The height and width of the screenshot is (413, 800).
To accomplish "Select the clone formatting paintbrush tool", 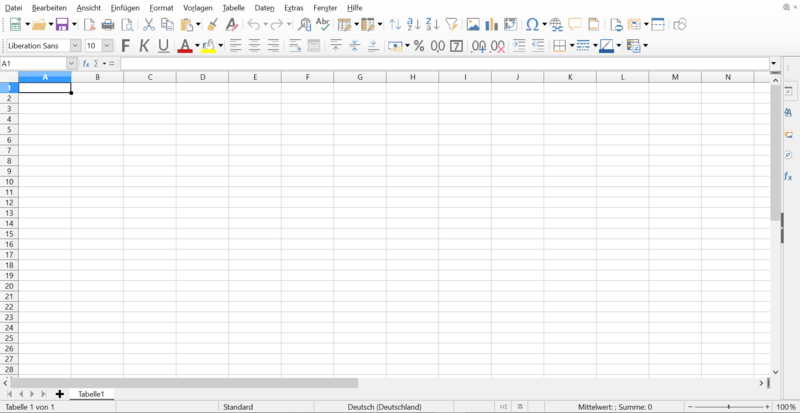I will 213,24.
